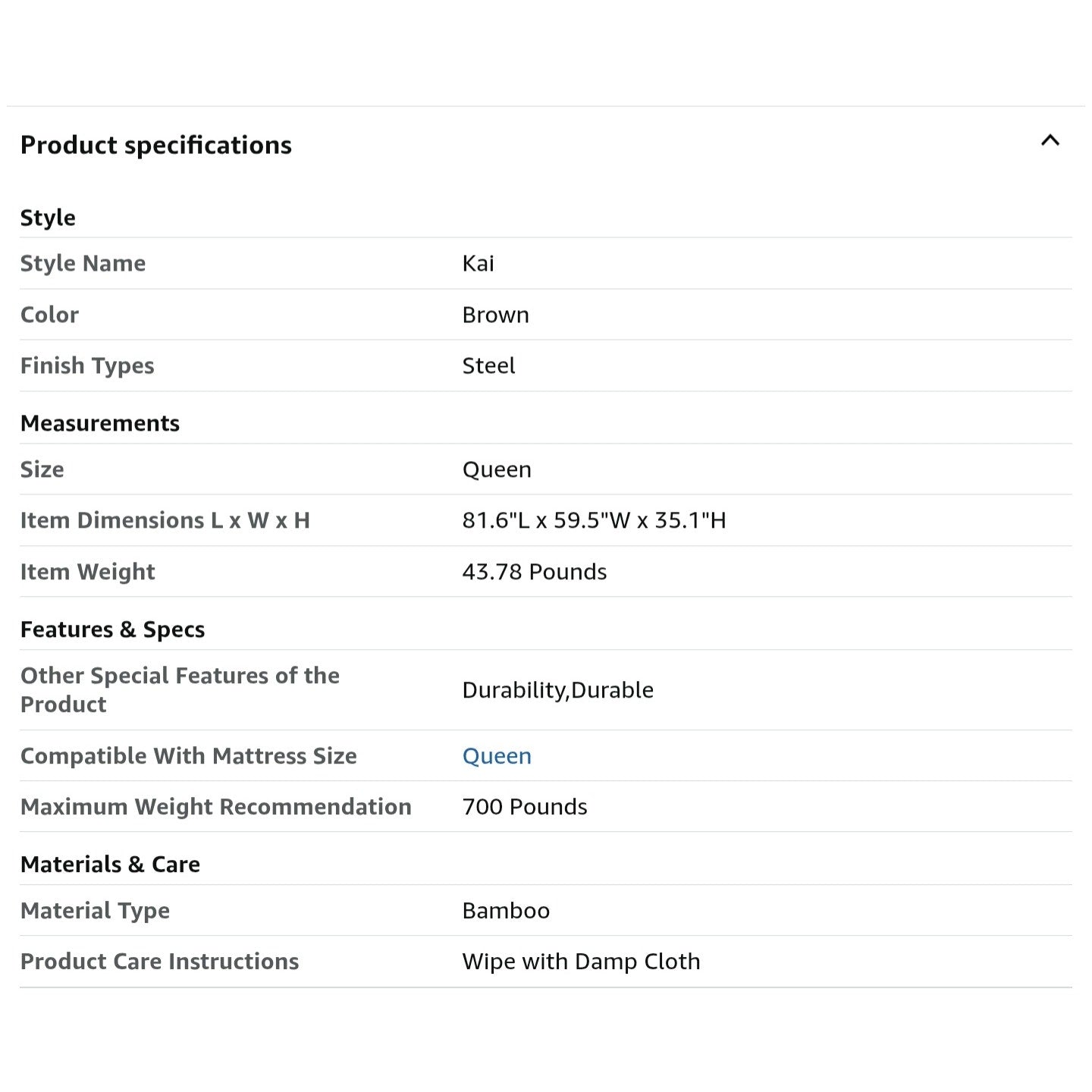Select the Style Name label
Screen dimensions: 1092x1092
point(83,263)
